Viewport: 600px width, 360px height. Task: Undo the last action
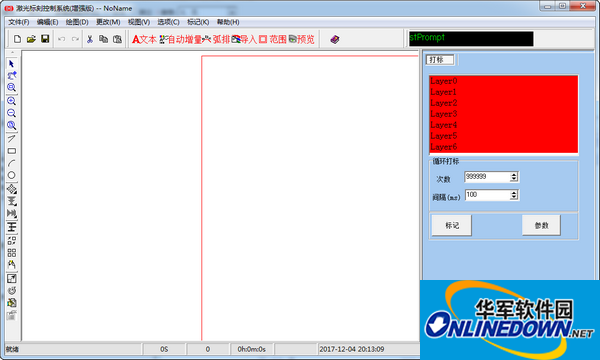tap(62, 39)
